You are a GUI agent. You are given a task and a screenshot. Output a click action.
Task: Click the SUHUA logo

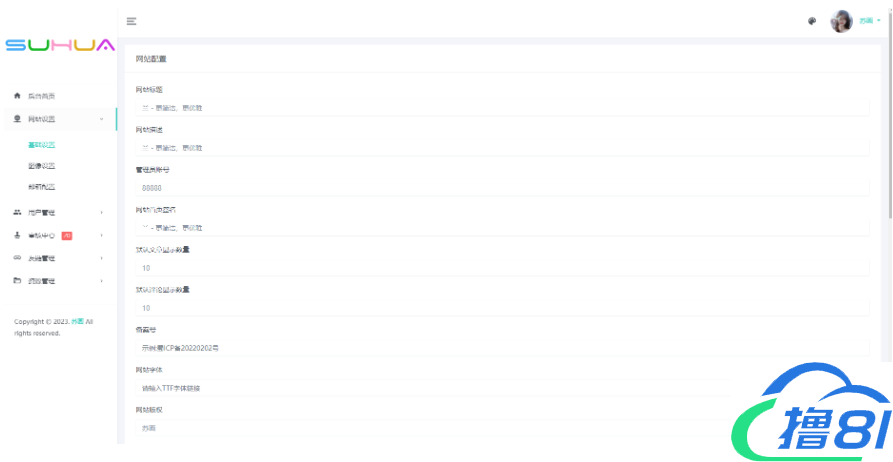pos(59,46)
